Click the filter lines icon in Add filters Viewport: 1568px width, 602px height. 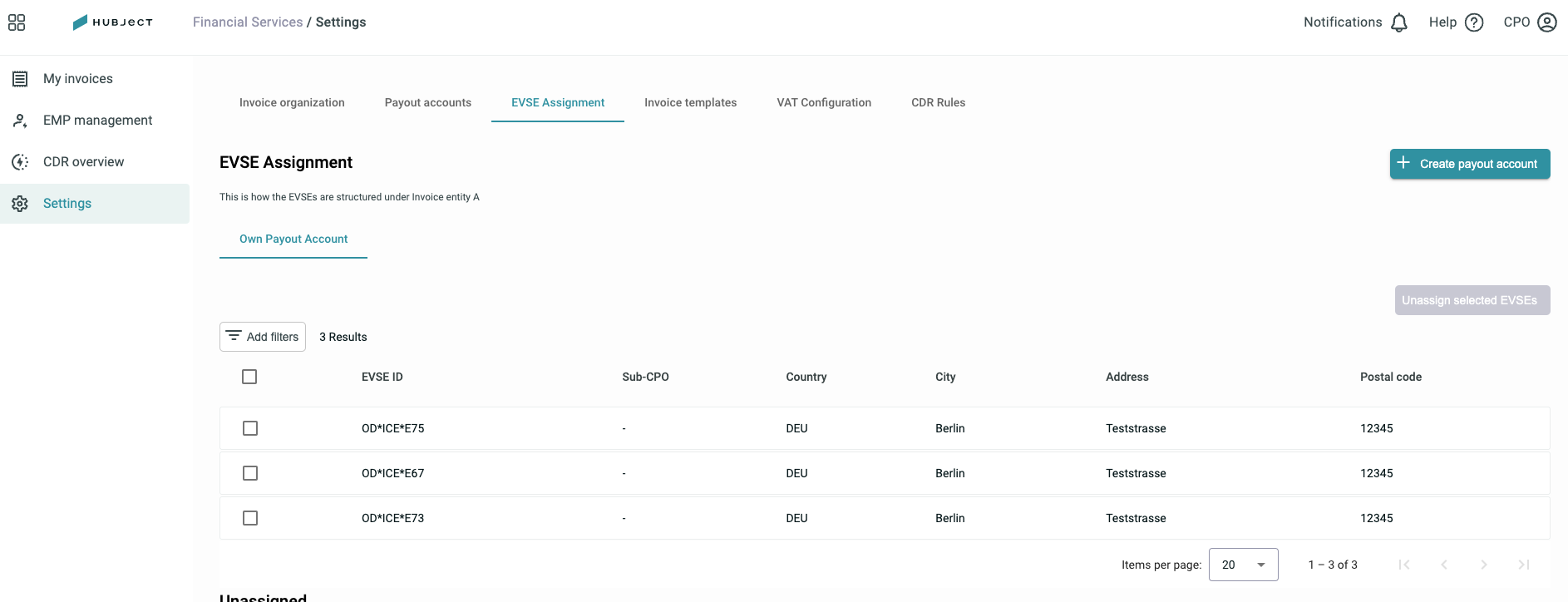point(234,336)
